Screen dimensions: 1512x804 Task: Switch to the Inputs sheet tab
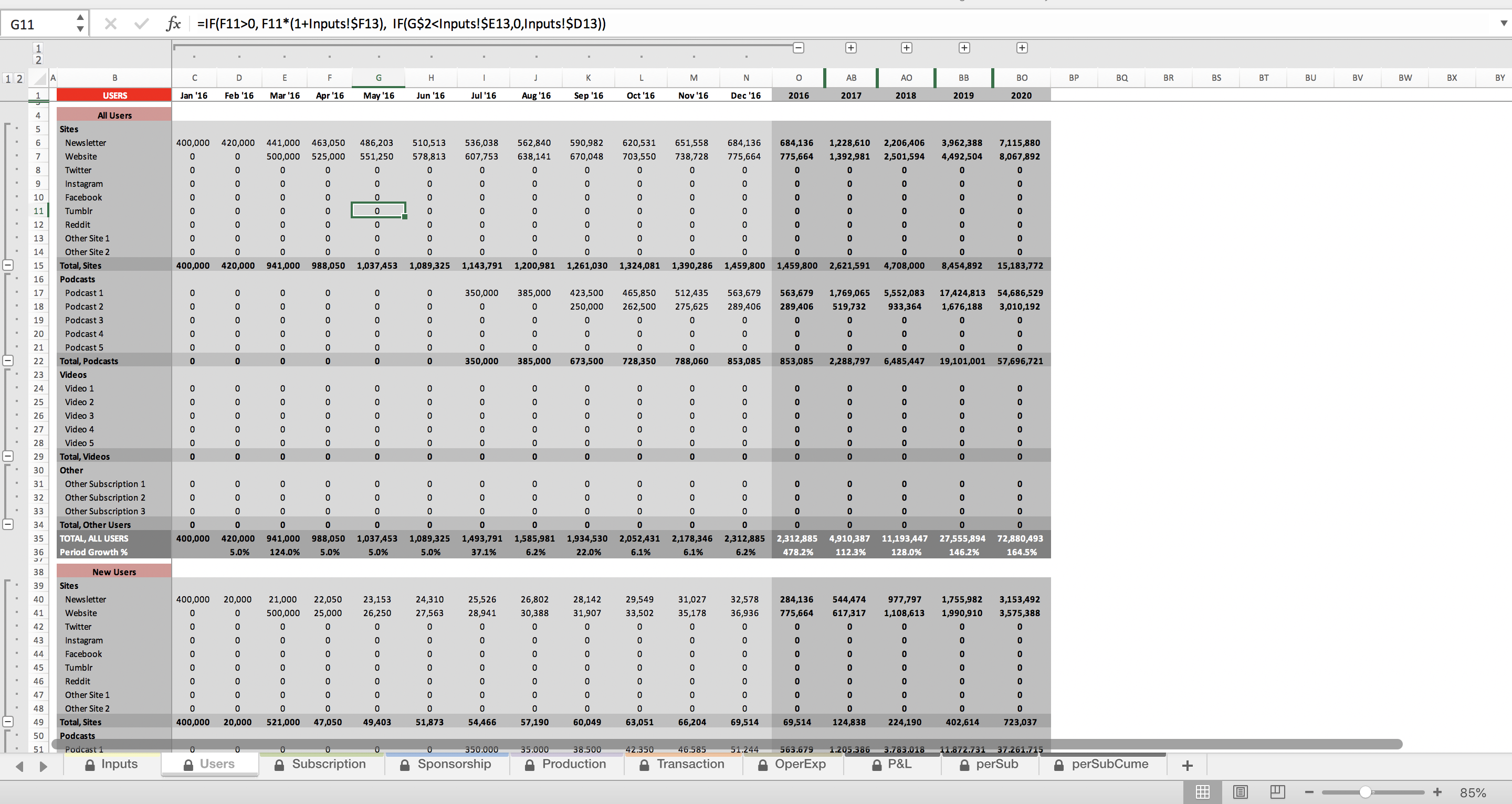point(111,764)
